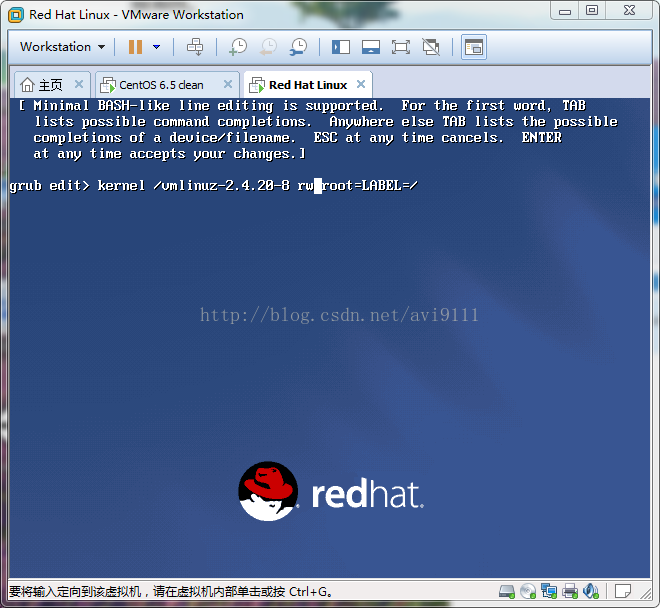Enter full screen mode
The height and width of the screenshot is (608, 660).
pyautogui.click(x=401, y=47)
